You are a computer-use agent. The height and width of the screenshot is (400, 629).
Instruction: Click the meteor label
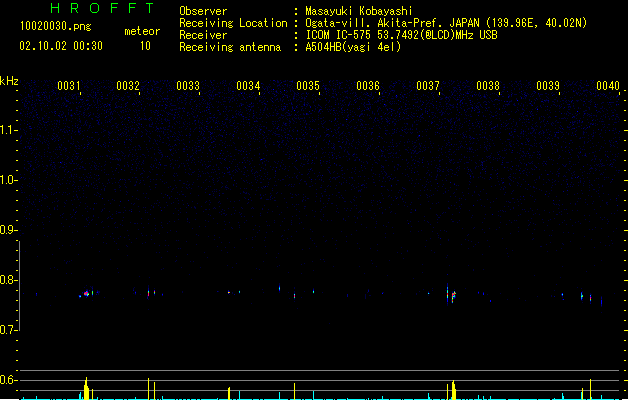coord(142,31)
